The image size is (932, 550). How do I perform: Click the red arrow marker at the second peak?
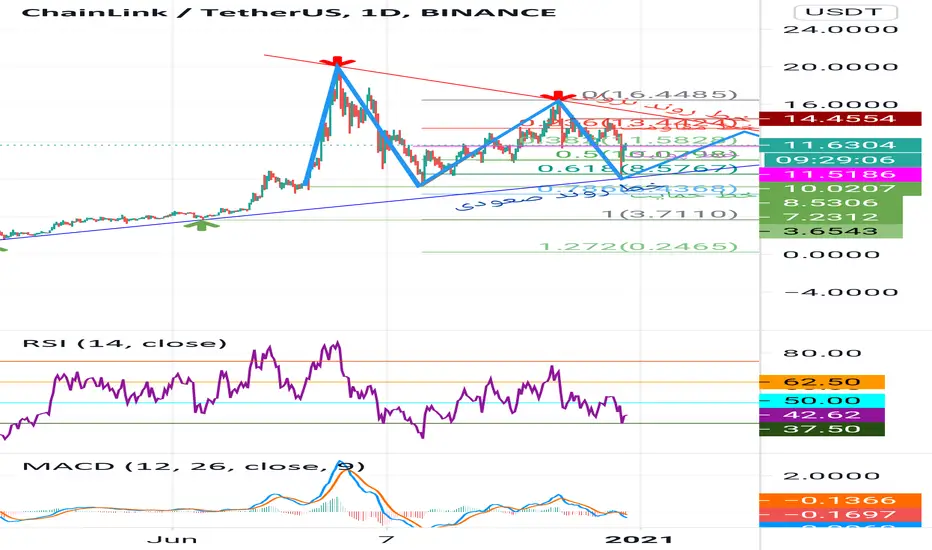558,96
